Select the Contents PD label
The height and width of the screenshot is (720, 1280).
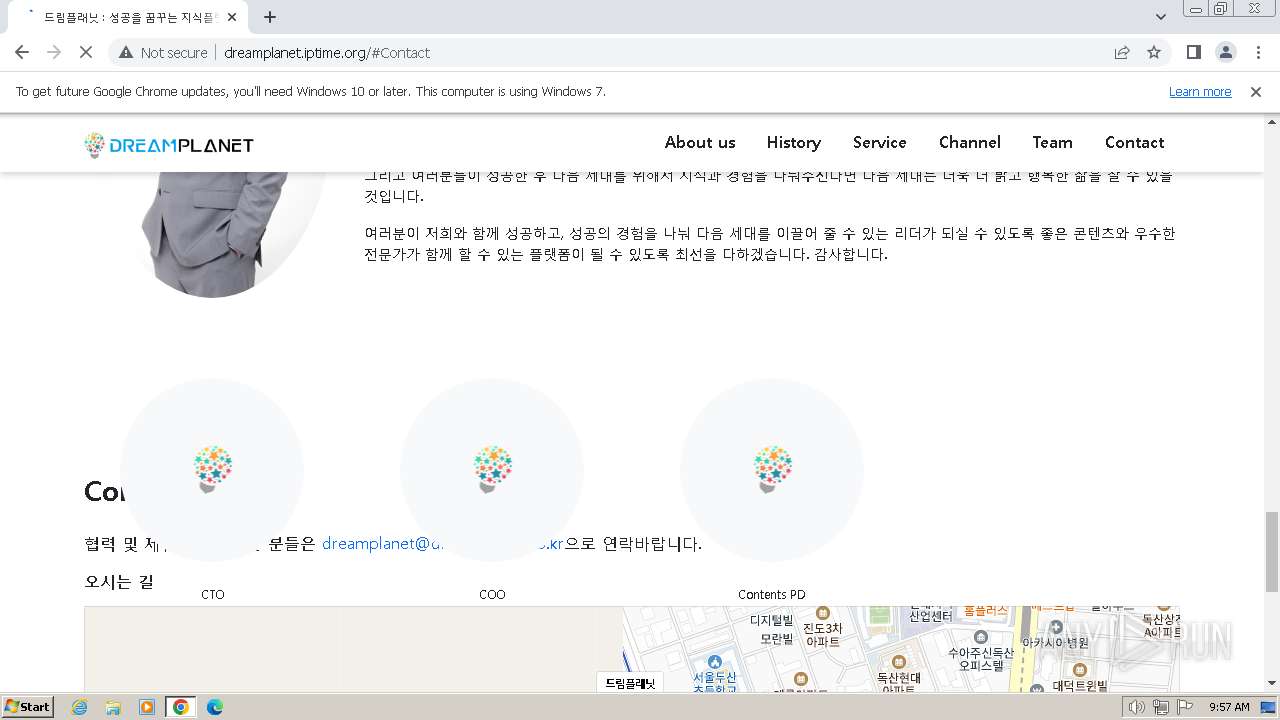click(x=772, y=594)
